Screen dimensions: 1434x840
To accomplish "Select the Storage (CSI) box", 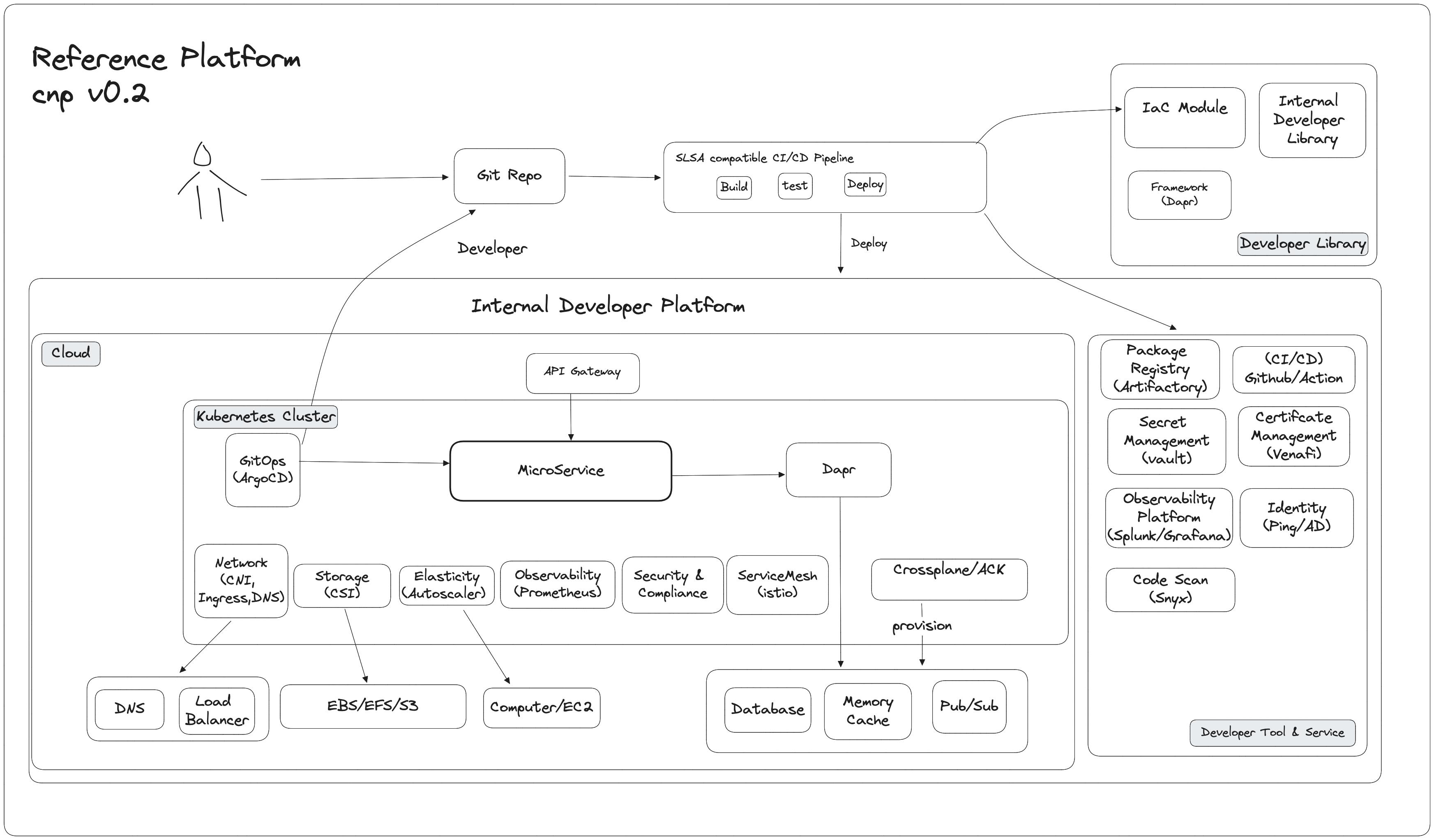I will point(342,585).
